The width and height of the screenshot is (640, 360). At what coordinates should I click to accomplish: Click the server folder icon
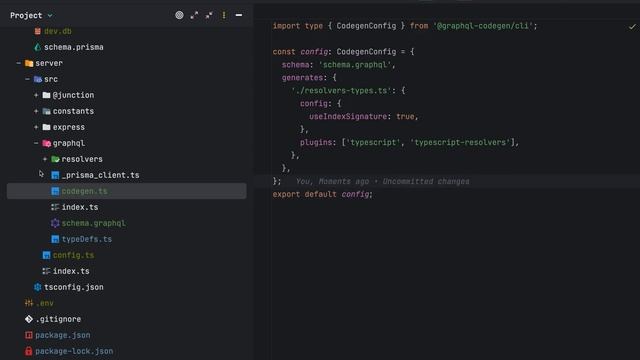[x=29, y=63]
